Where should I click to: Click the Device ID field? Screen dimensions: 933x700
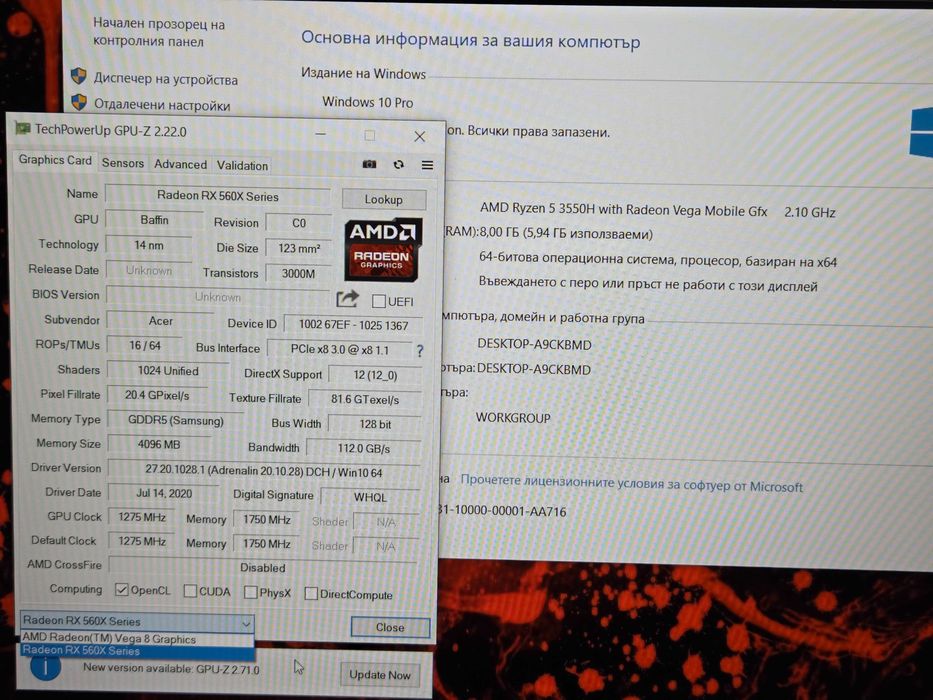pyautogui.click(x=353, y=325)
